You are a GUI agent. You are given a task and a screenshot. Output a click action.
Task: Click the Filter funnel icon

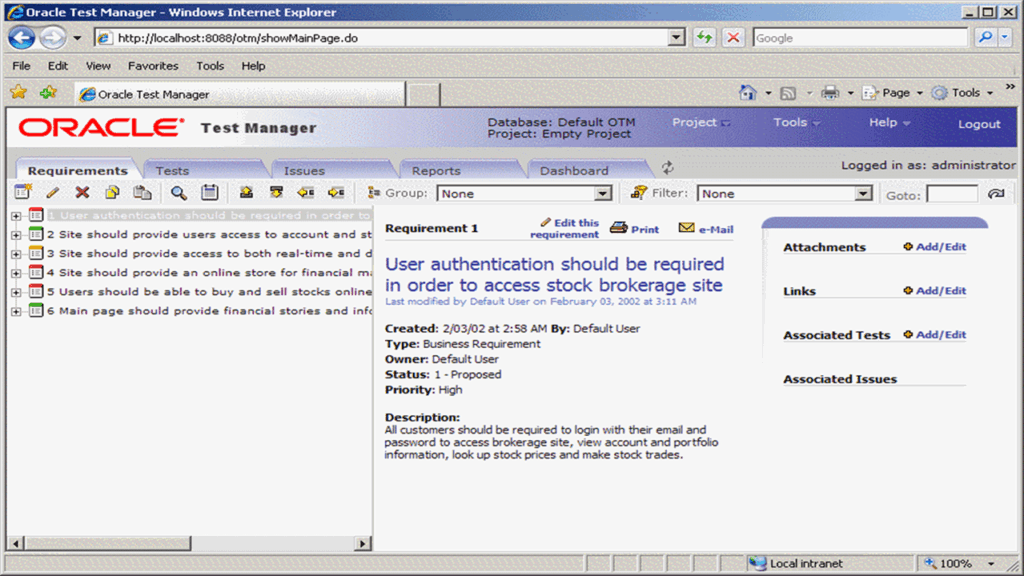(639, 192)
